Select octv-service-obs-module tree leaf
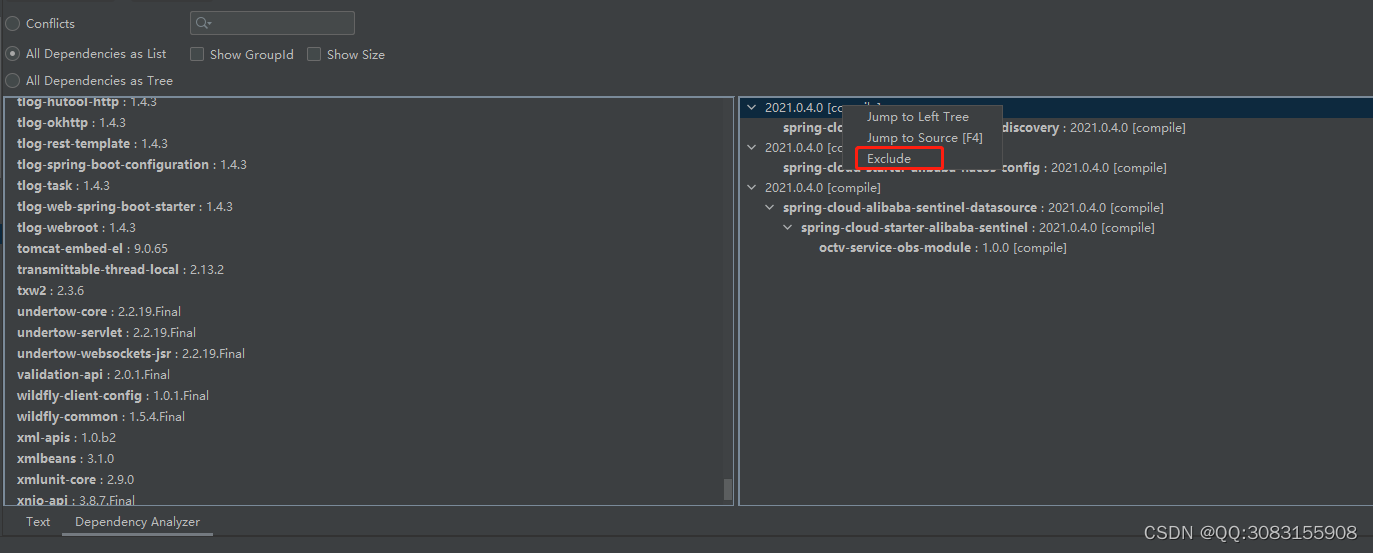 (x=942, y=247)
